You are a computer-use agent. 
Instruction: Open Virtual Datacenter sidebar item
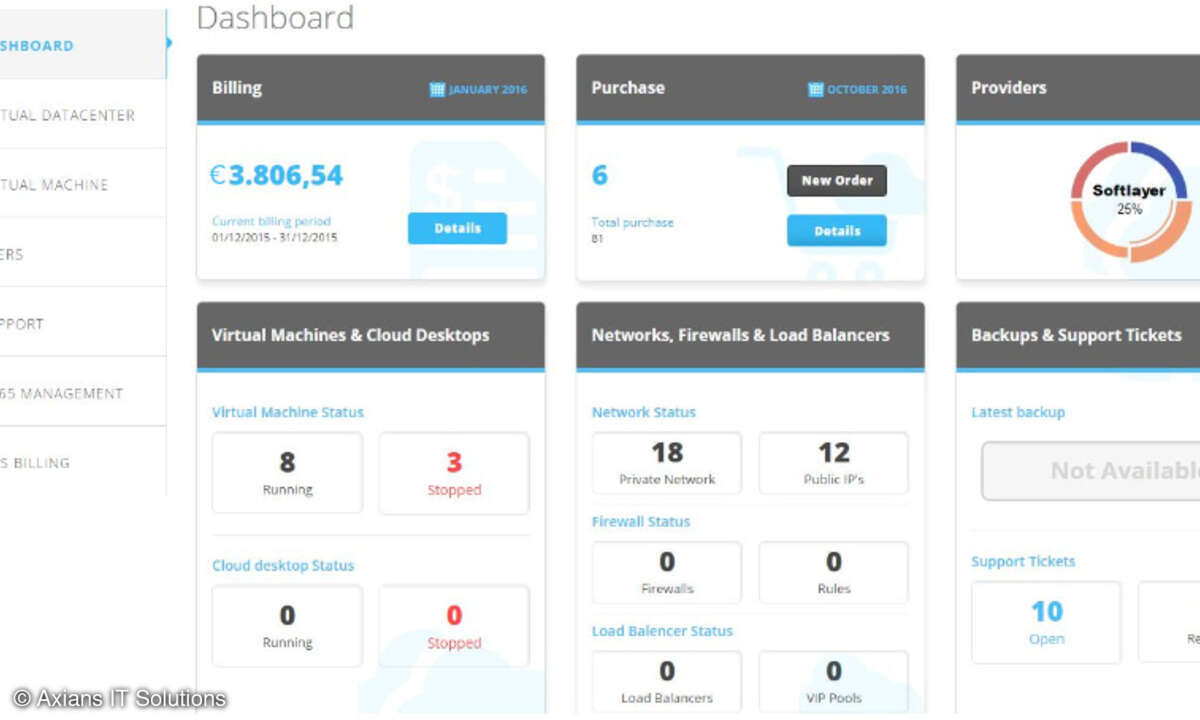(83, 115)
